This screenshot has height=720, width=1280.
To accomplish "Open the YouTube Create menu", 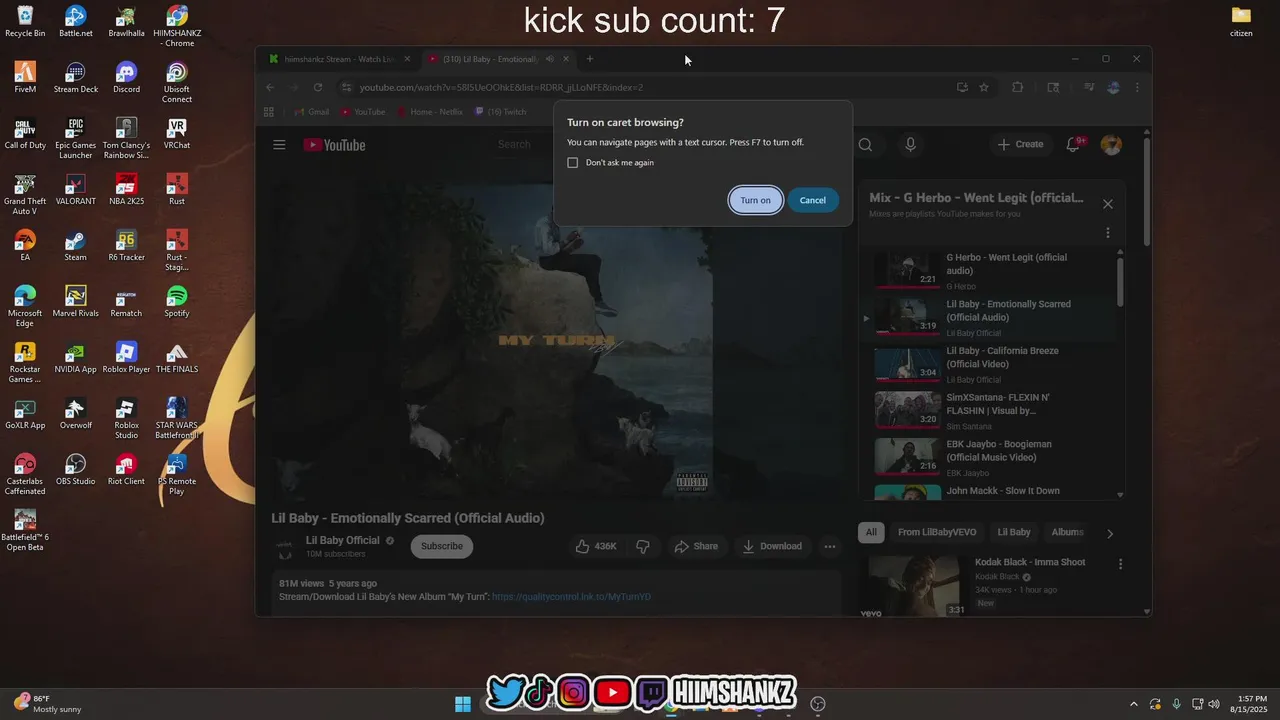I will (x=1020, y=144).
